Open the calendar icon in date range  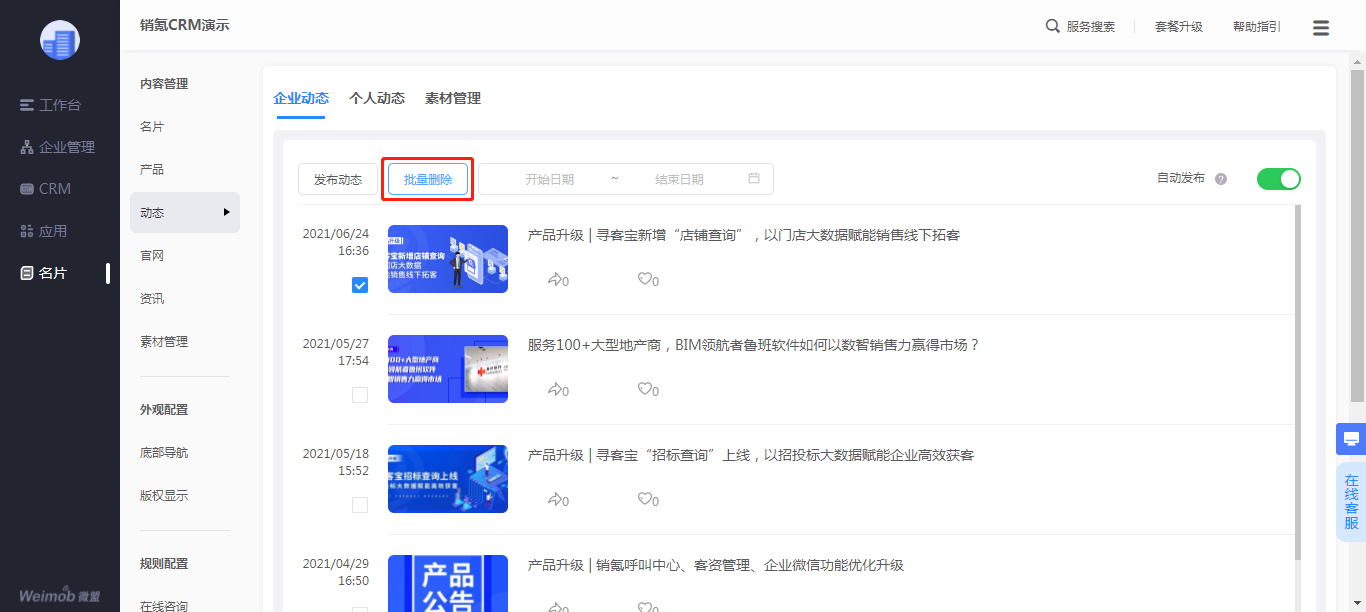pyautogui.click(x=754, y=178)
